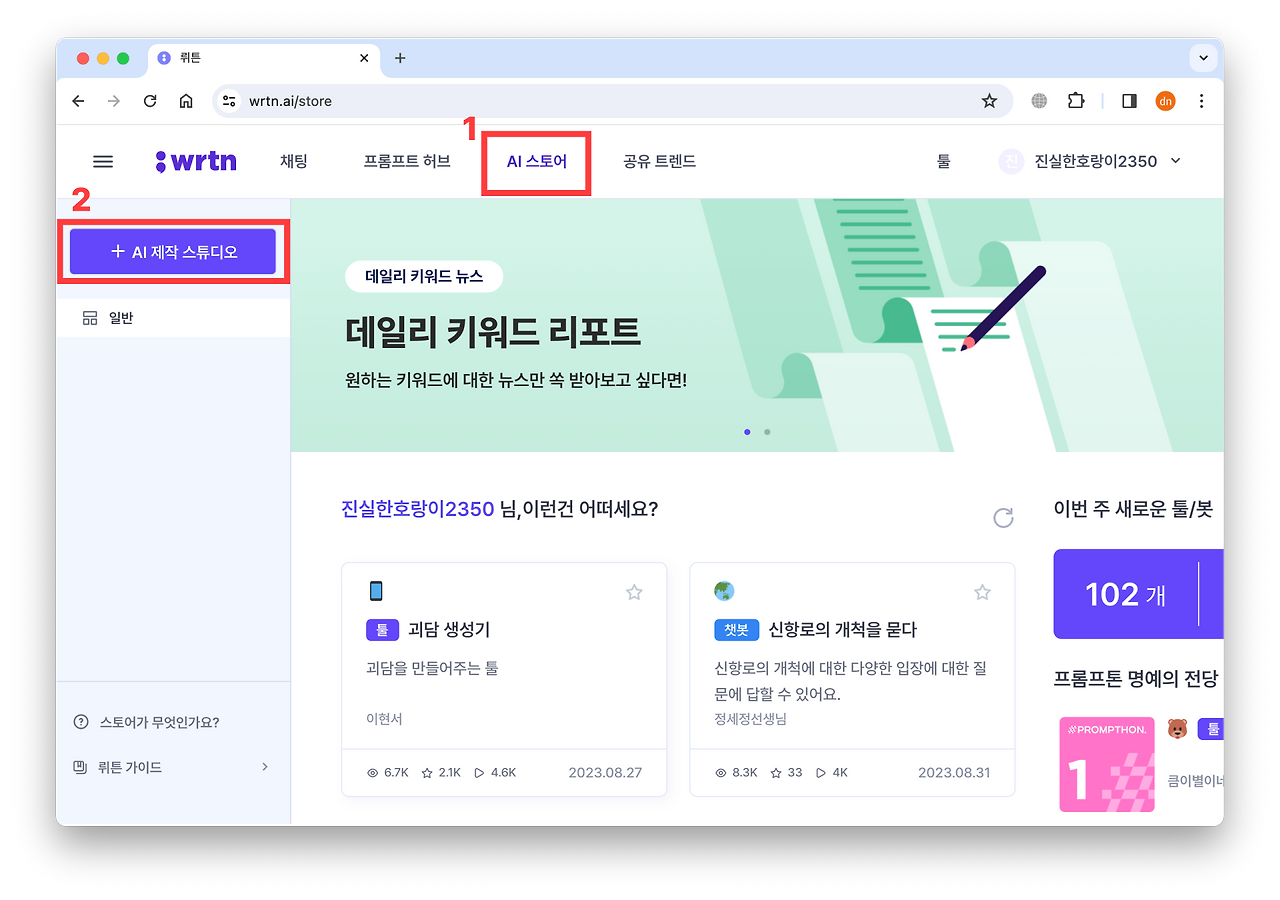Click the browser home button
Viewport: 1280px width, 900px height.
186,101
